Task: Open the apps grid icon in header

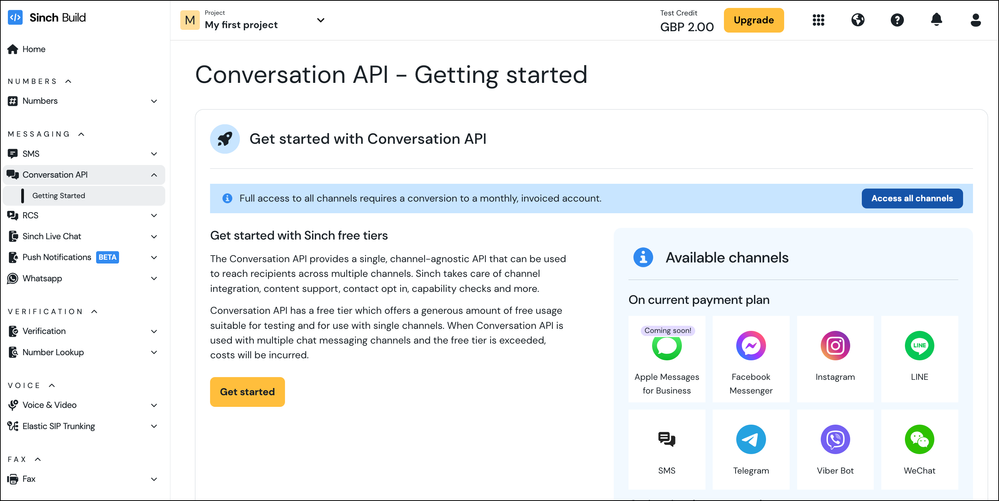Action: pyautogui.click(x=819, y=20)
